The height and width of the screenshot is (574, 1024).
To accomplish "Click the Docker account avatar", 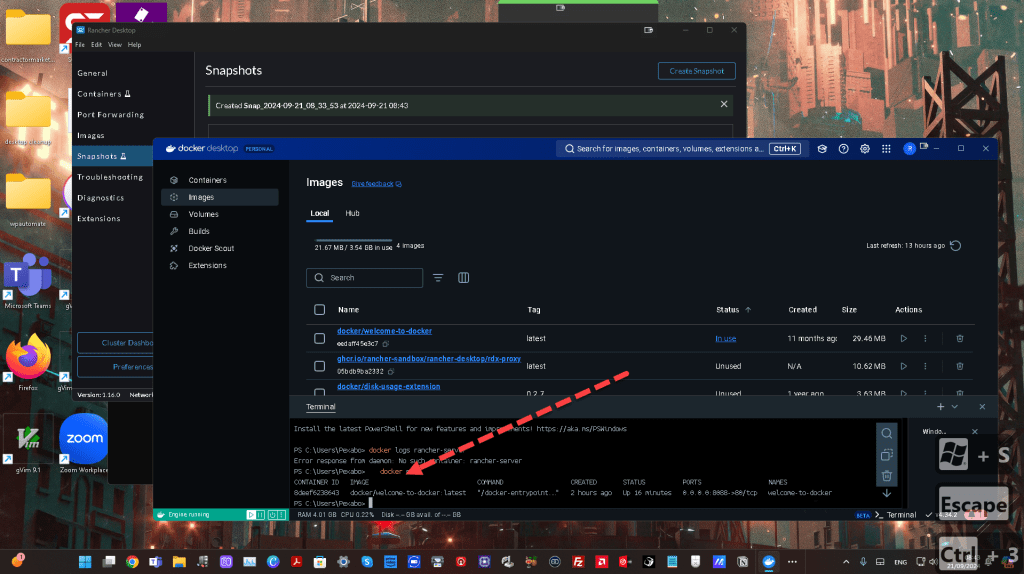I will click(909, 149).
